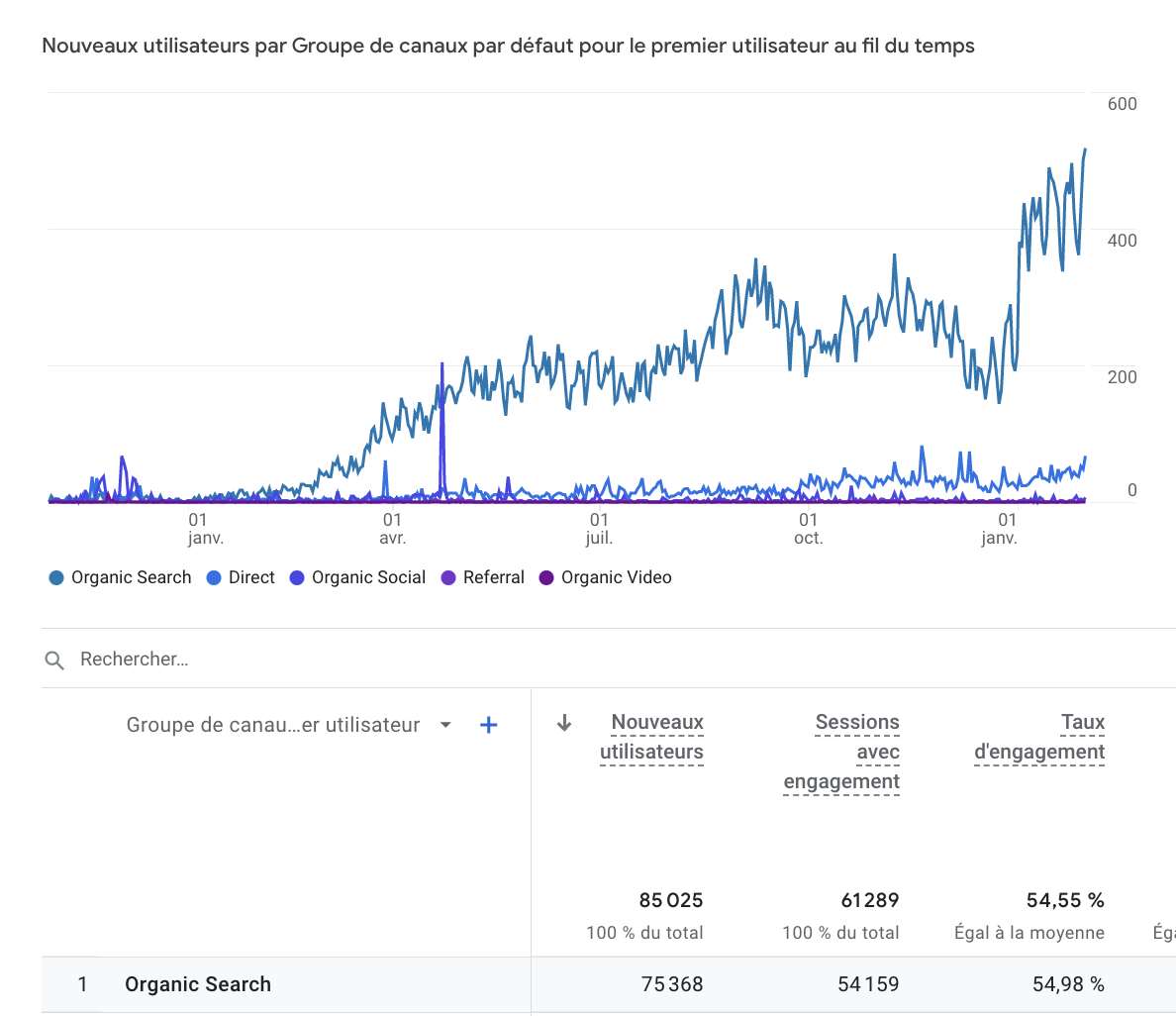
Task: Sort by Nouveaux utilisateurs column header
Action: pos(652,737)
